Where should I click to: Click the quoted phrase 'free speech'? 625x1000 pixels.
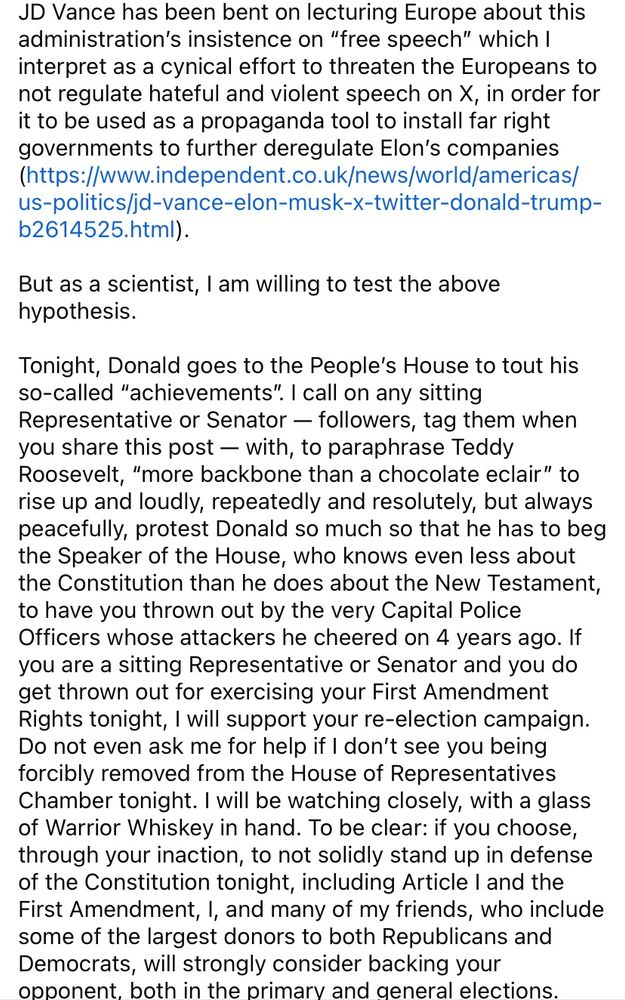tap(401, 39)
